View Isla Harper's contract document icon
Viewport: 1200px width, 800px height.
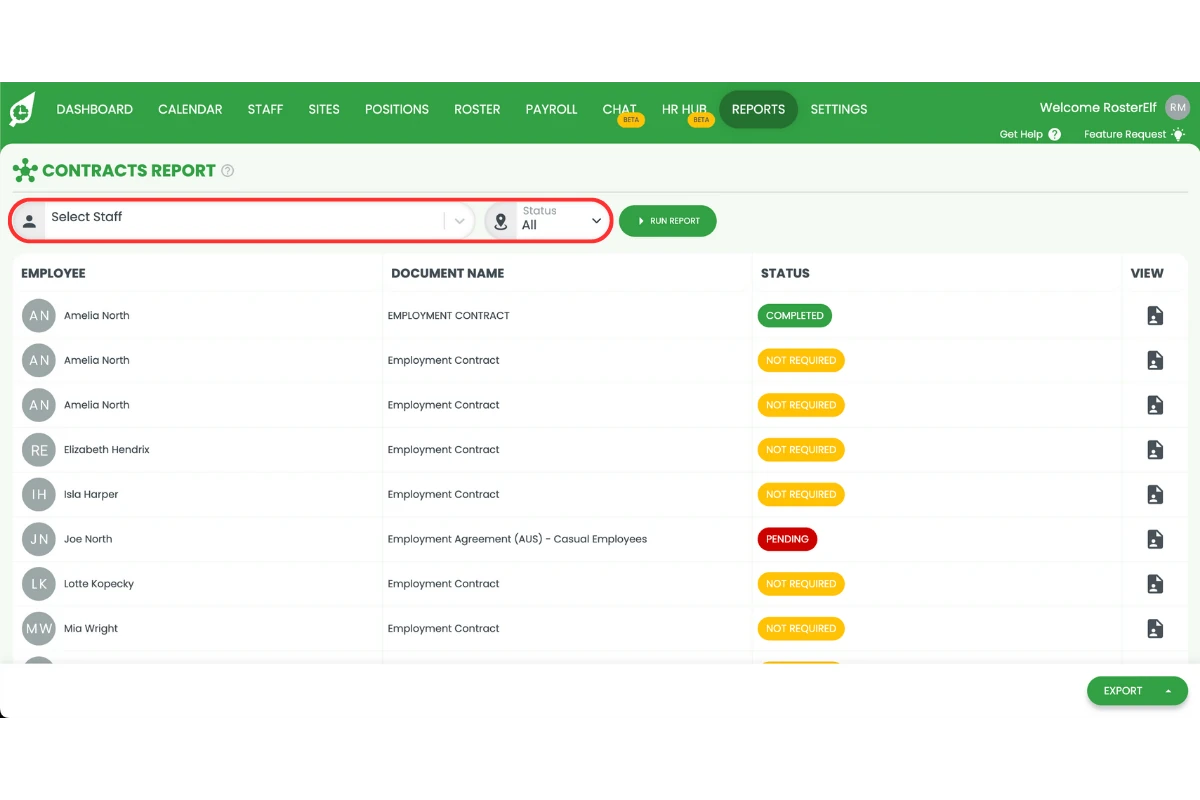1155,495
